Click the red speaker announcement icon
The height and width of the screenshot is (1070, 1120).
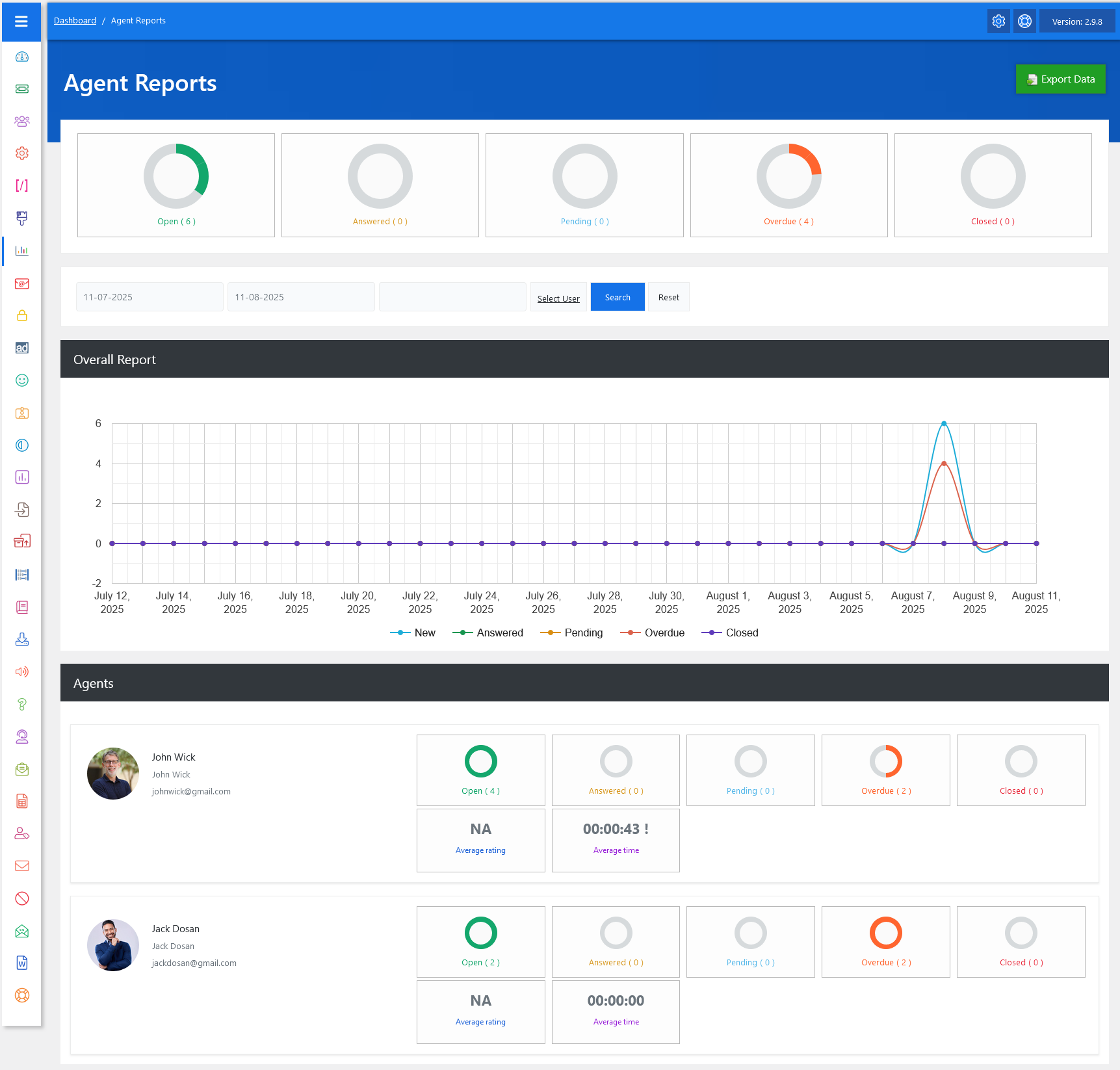[x=22, y=672]
